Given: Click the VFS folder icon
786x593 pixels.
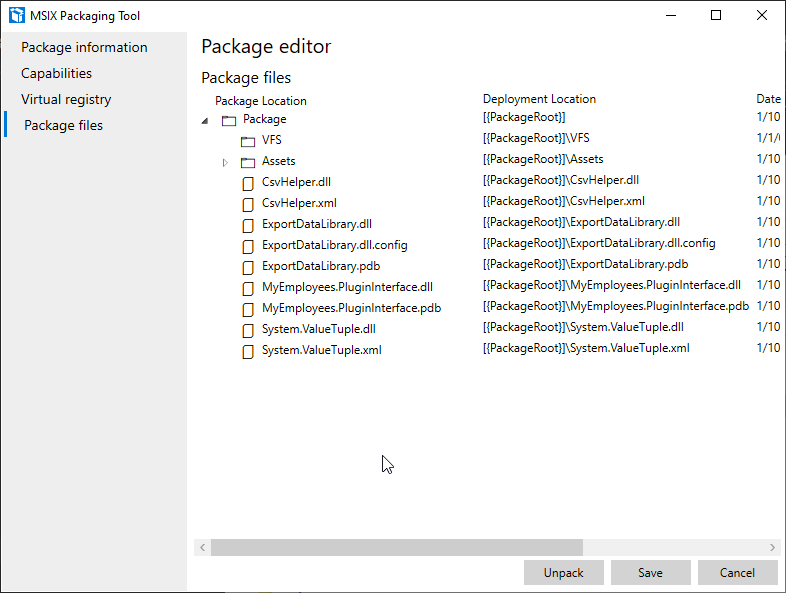Looking at the screenshot, I should pyautogui.click(x=248, y=141).
